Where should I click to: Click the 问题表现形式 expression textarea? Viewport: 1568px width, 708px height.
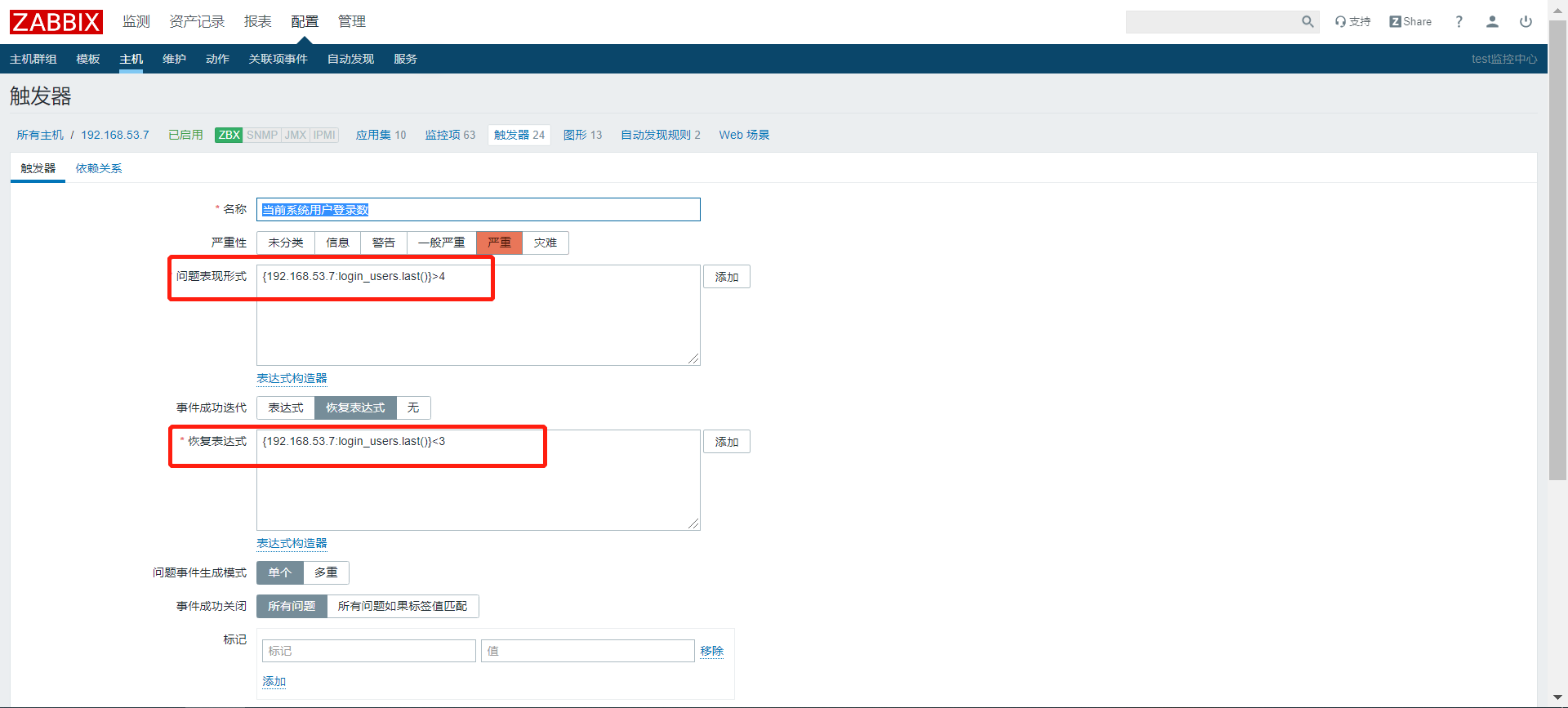tap(479, 315)
